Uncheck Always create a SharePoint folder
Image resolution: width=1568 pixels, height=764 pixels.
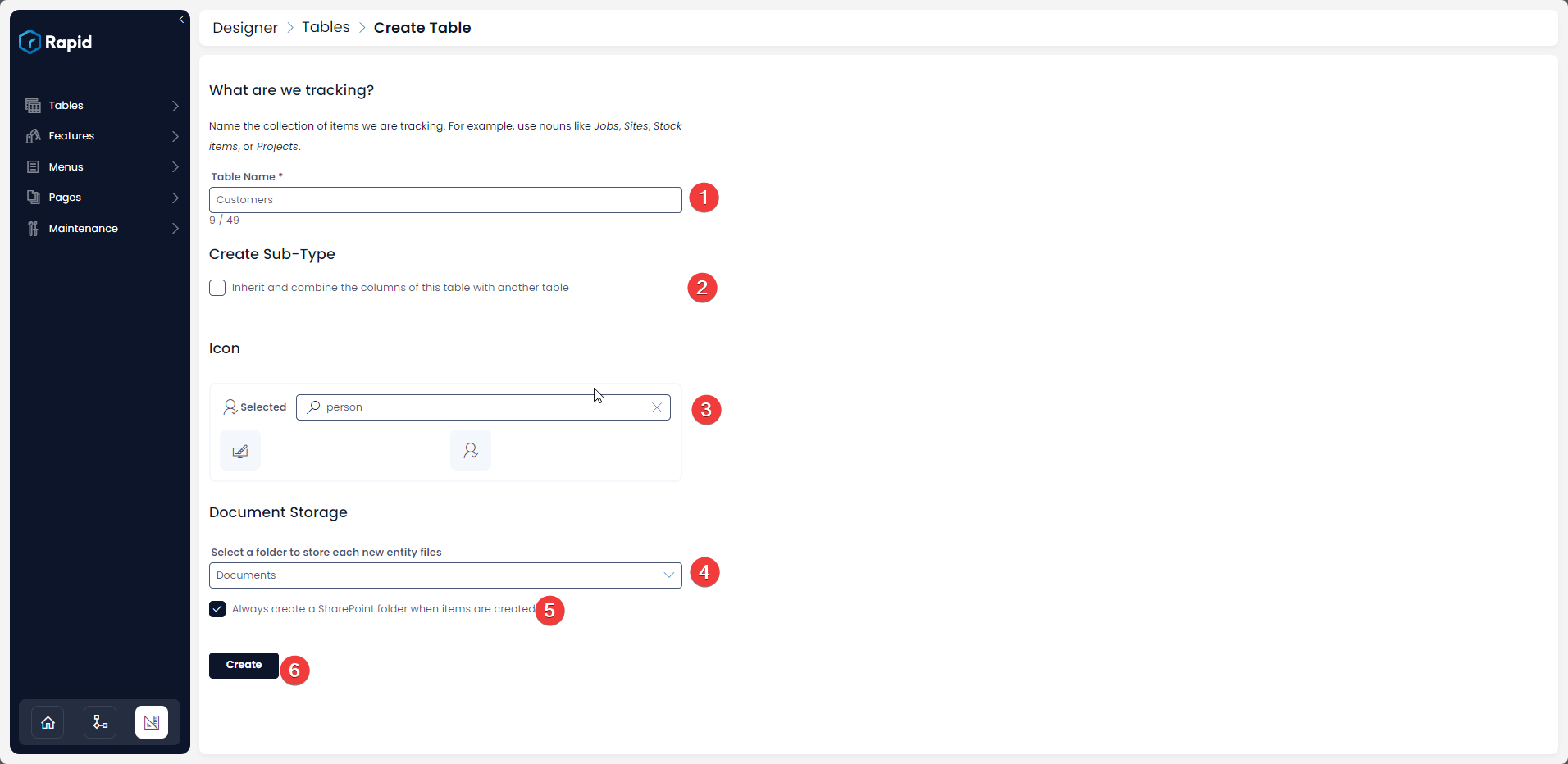pyautogui.click(x=217, y=609)
